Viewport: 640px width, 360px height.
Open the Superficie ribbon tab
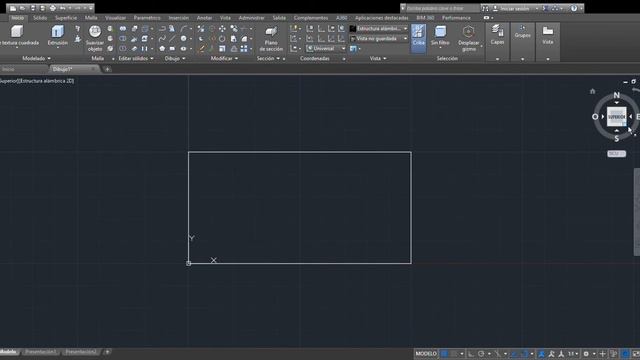66,18
